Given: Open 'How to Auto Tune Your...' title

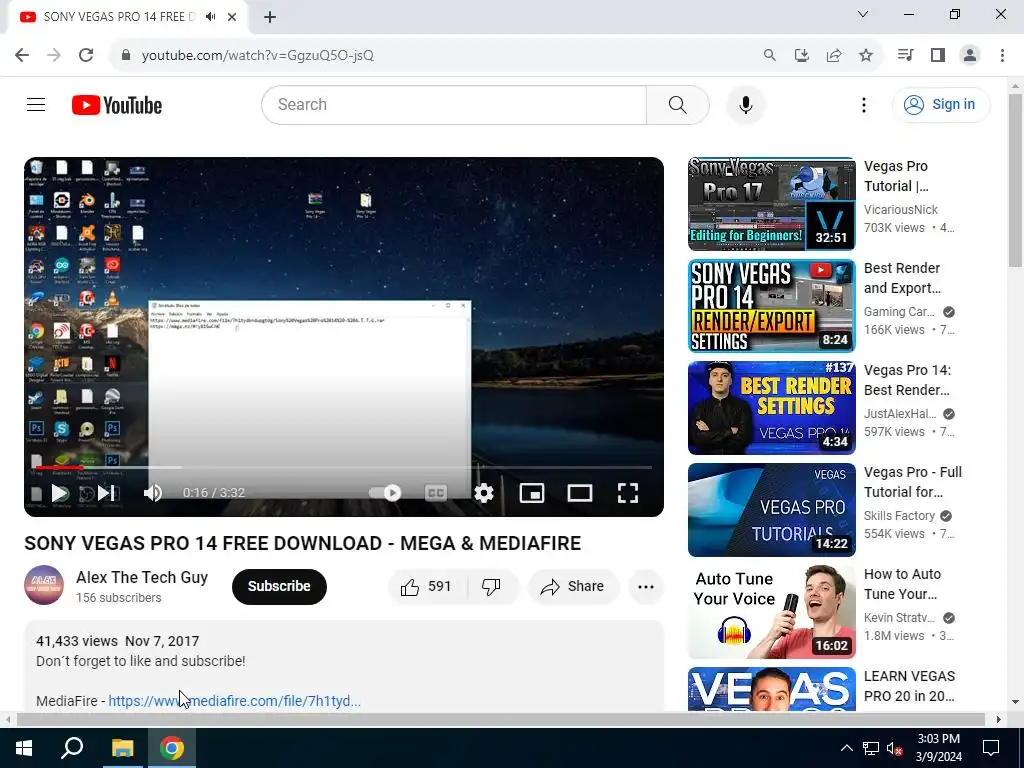Looking at the screenshot, I should [902, 584].
